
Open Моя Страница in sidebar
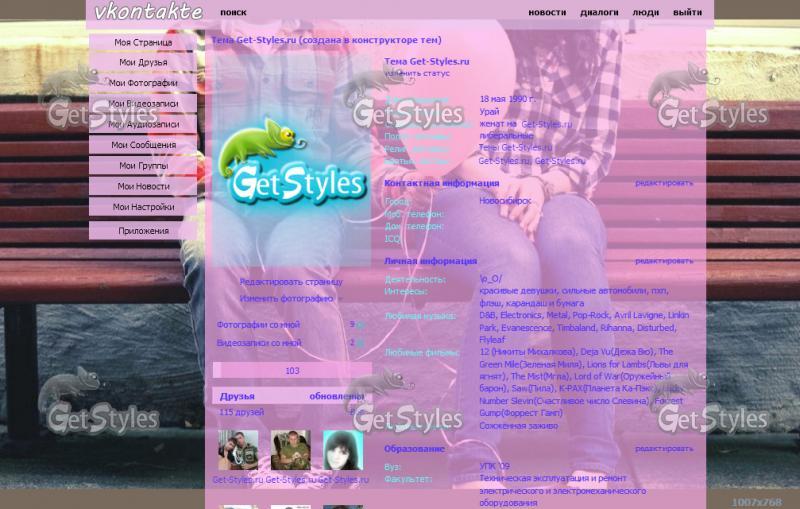click(x=143, y=42)
